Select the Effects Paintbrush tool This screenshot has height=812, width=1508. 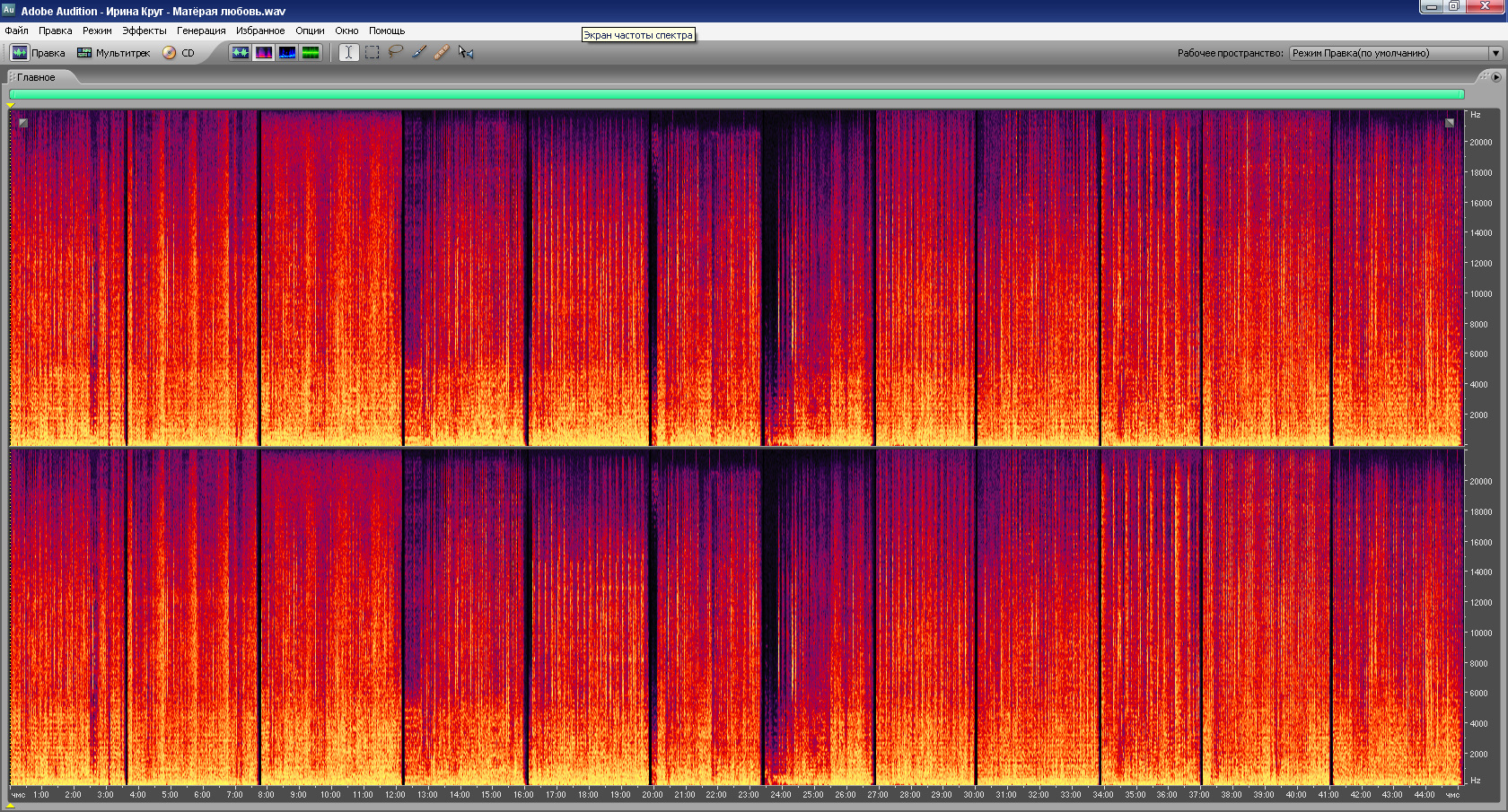point(419,53)
